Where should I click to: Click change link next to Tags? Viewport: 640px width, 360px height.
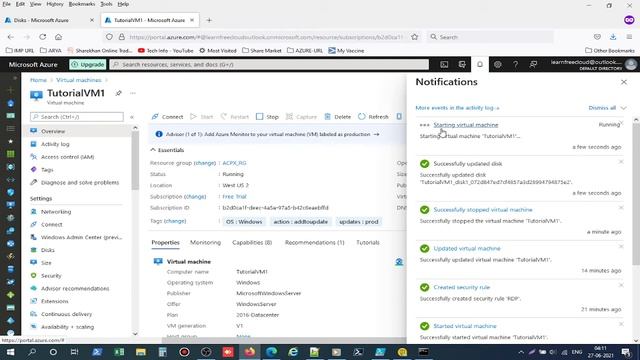click(x=175, y=221)
